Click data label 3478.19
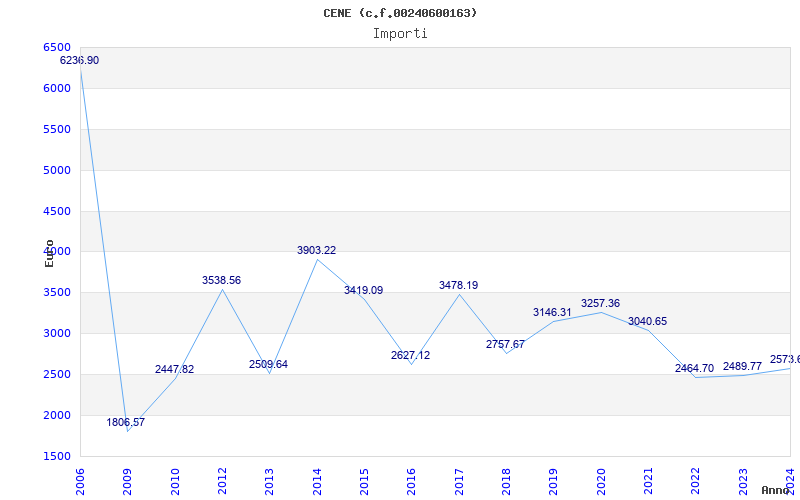Viewport: 800px width, 500px height. pyautogui.click(x=458, y=285)
